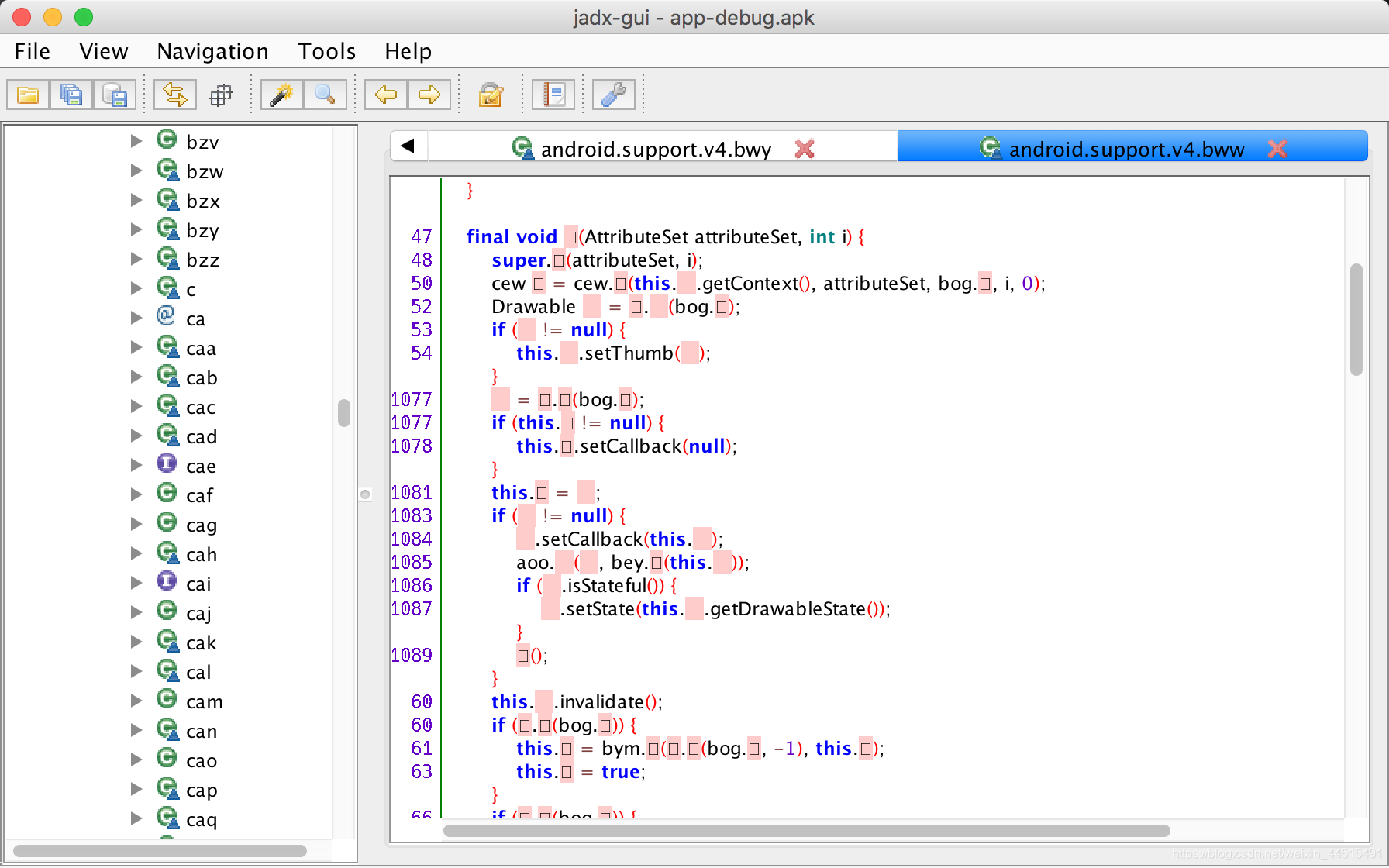Viewport: 1389px width, 868px height.
Task: Open class search magnifier icon
Action: click(325, 95)
